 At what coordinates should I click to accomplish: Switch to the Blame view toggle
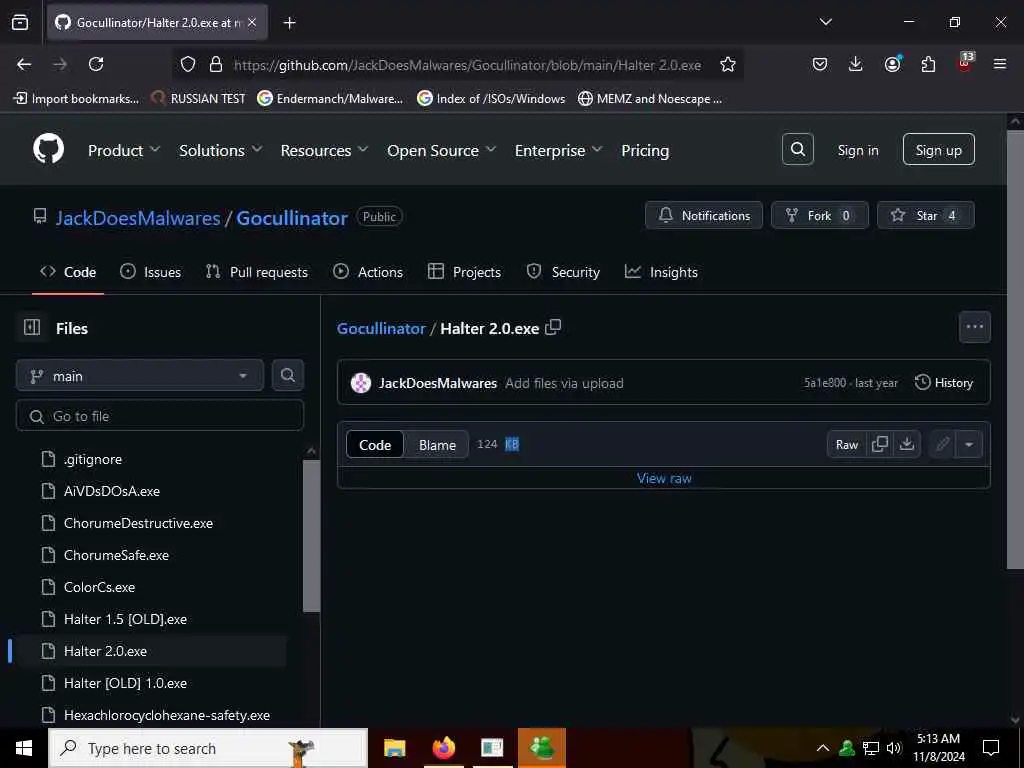click(437, 444)
